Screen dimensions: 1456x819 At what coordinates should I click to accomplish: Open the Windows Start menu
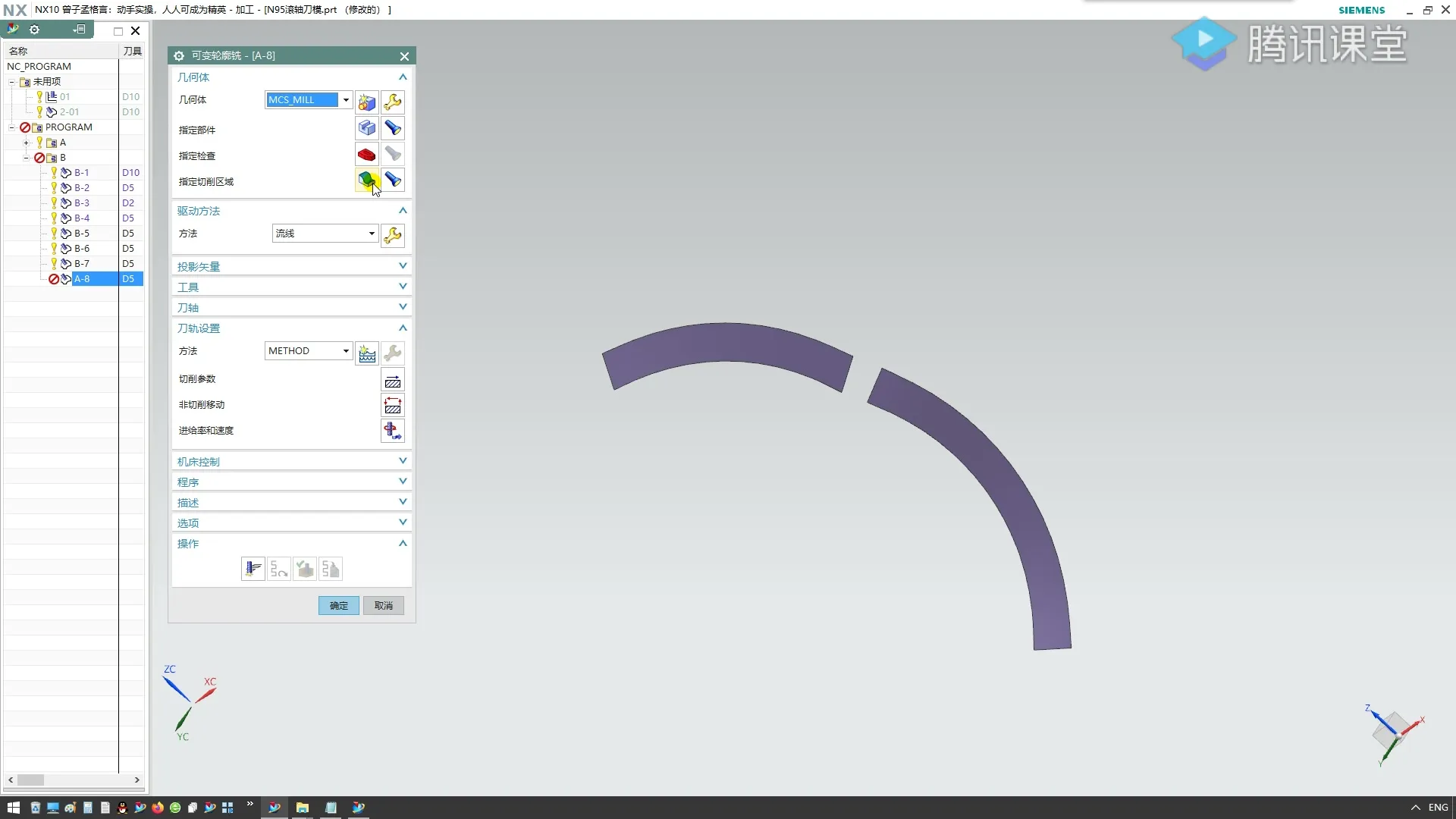pyautogui.click(x=13, y=808)
